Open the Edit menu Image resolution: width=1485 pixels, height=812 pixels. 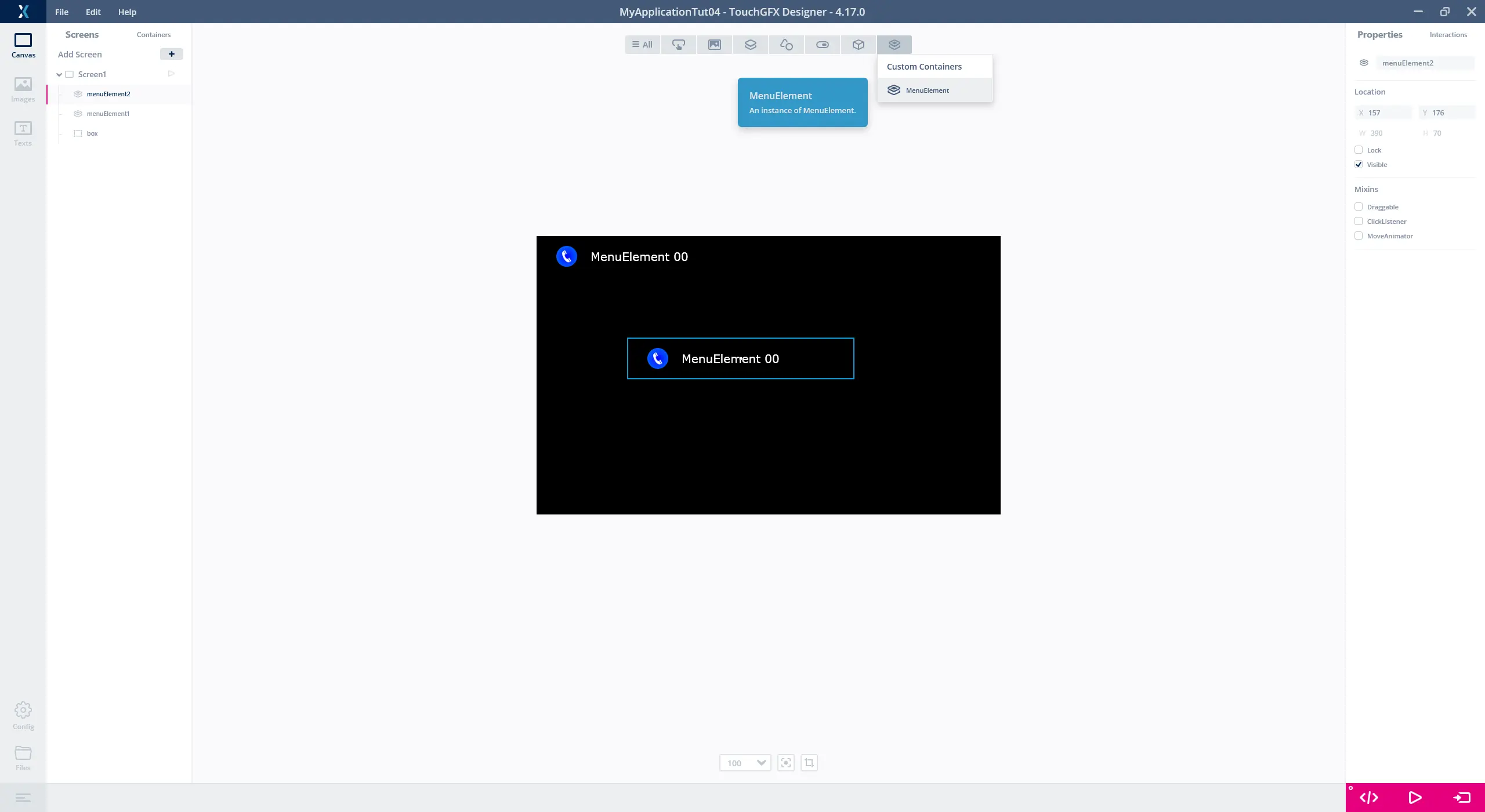tap(93, 12)
